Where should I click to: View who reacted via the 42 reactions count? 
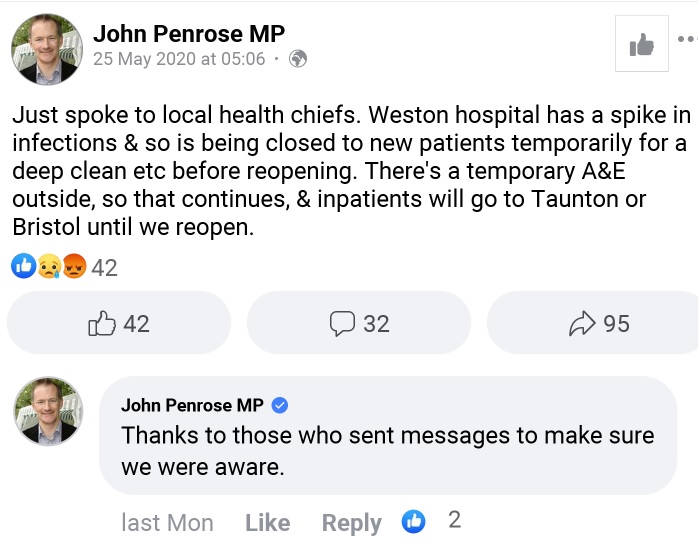coord(105,267)
